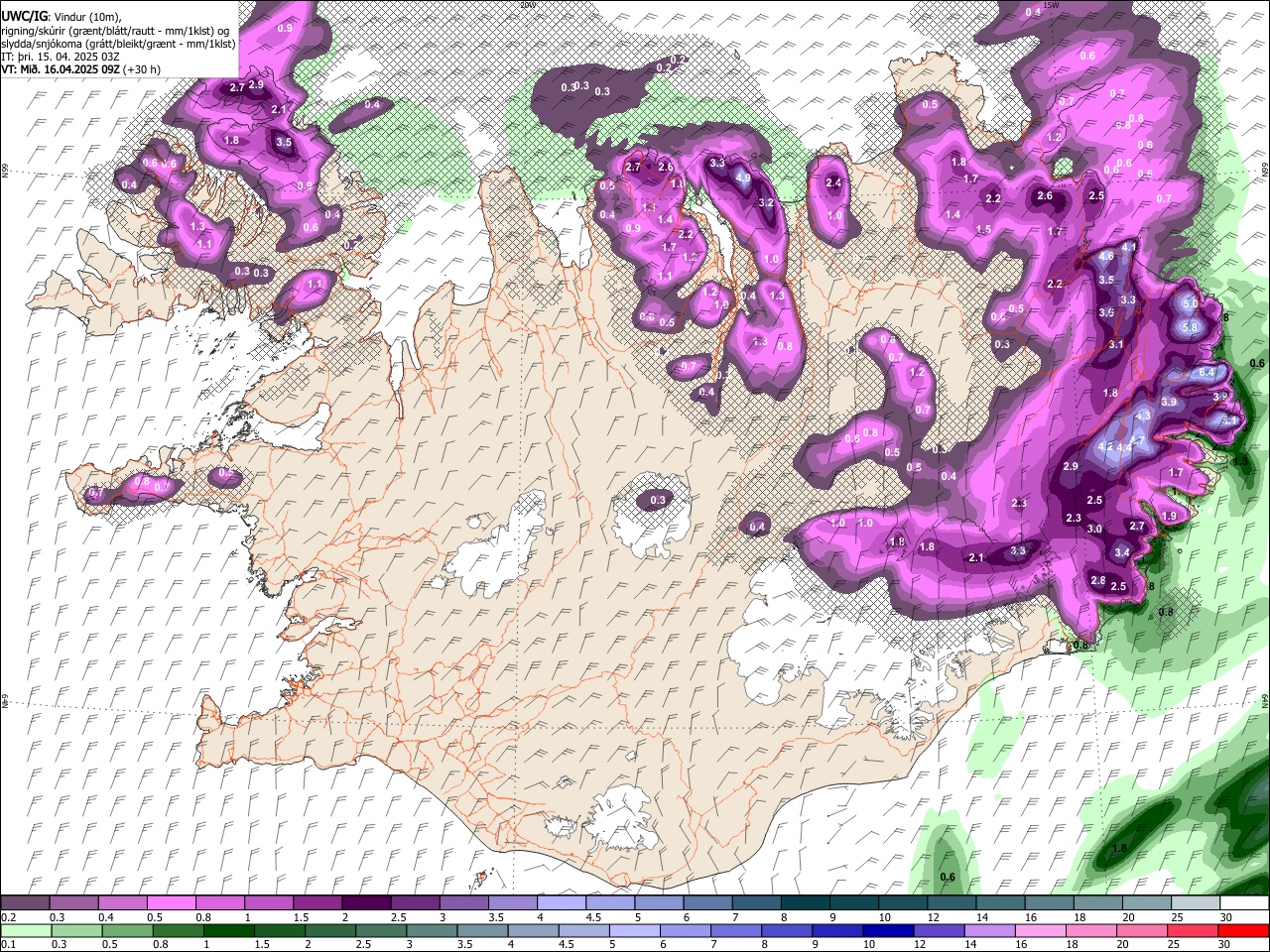This screenshot has width=1270, height=952.
Task: Click the 5.1 value near the east coast
Action: (x=1230, y=420)
